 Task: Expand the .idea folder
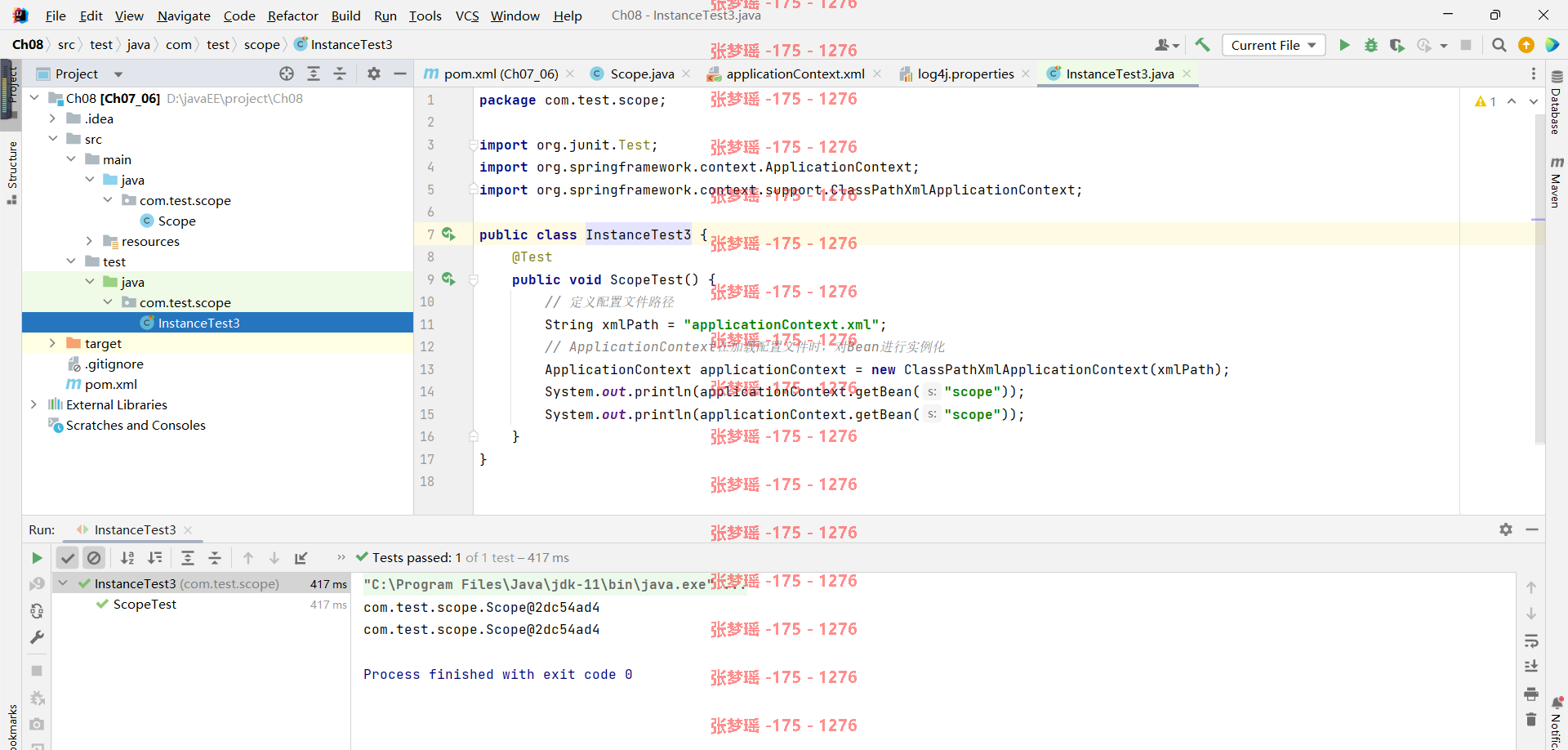[53, 118]
